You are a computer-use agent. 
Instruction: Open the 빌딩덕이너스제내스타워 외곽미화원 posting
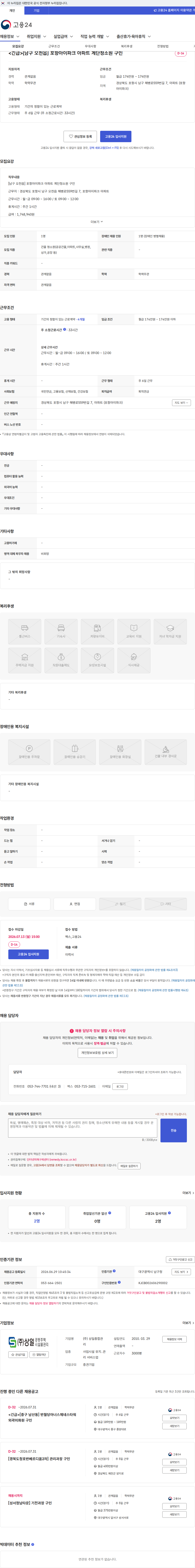pyautogui.click(x=42, y=1418)
